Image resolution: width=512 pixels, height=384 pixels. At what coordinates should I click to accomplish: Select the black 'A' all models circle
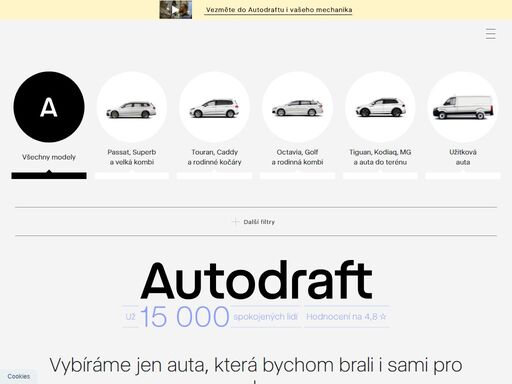(x=49, y=107)
